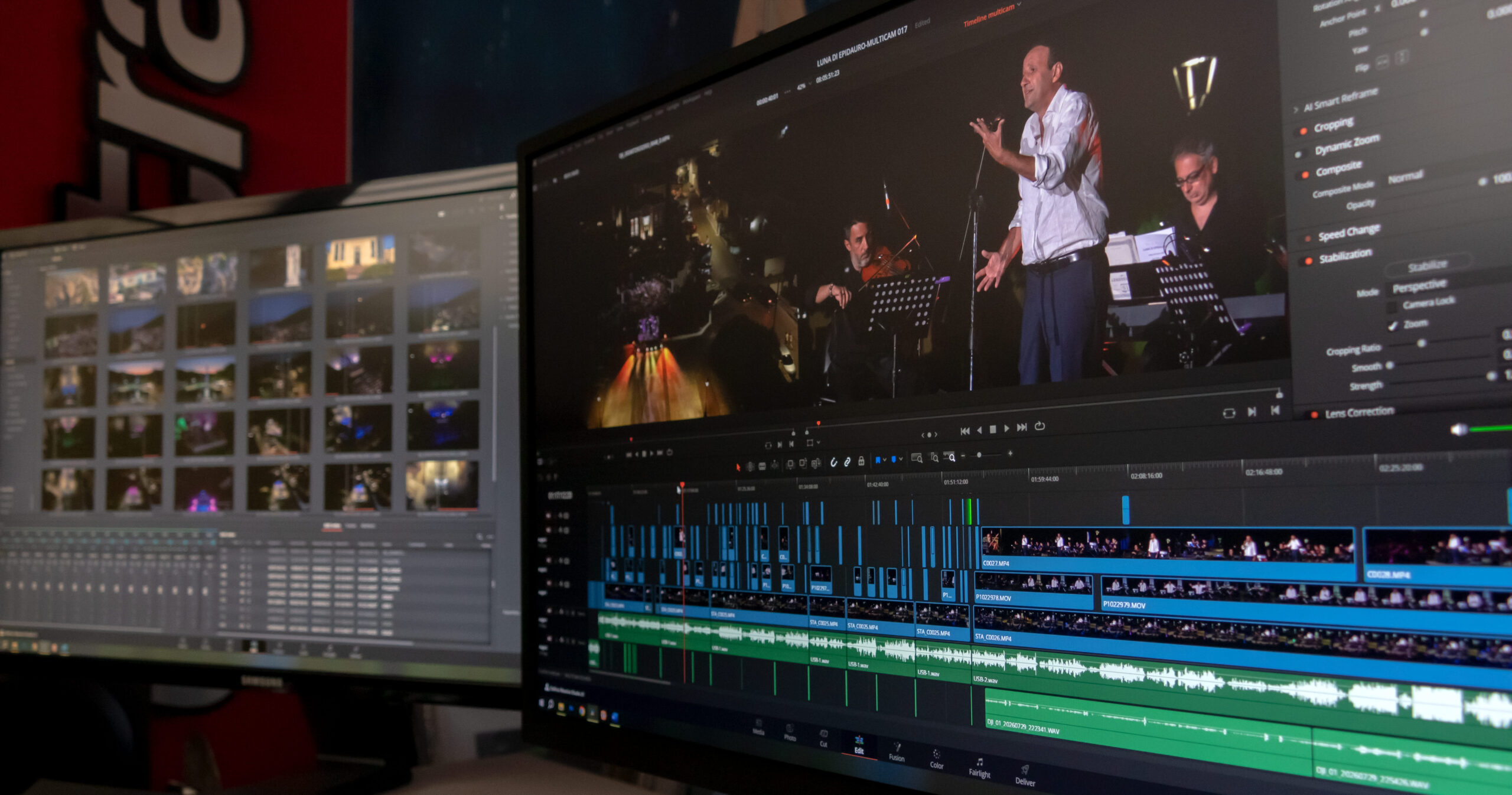Go to first frame in timeline viewer
1512x795 pixels.
[965, 431]
